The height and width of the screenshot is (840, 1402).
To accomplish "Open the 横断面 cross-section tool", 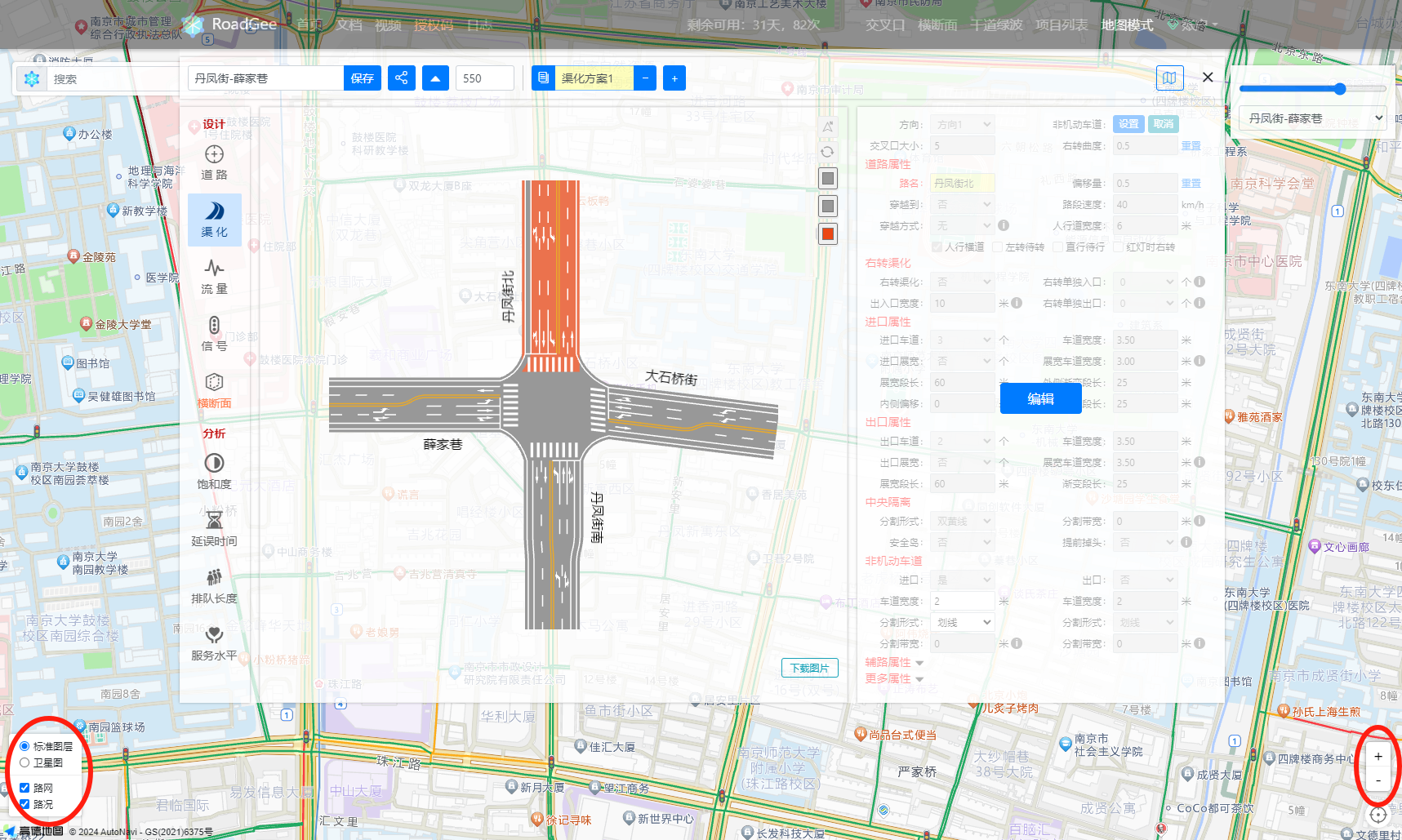I will [x=214, y=391].
